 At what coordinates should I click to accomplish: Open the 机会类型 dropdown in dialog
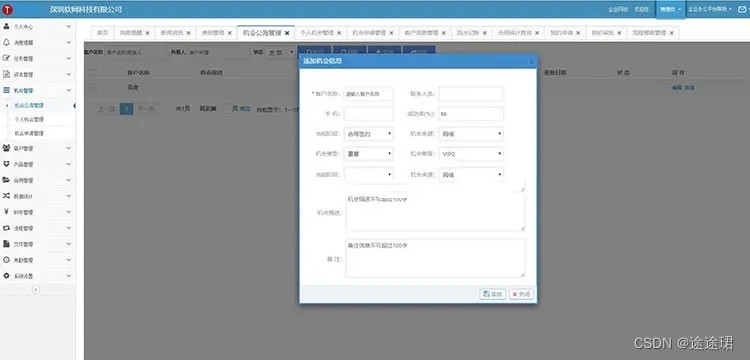tap(368, 154)
